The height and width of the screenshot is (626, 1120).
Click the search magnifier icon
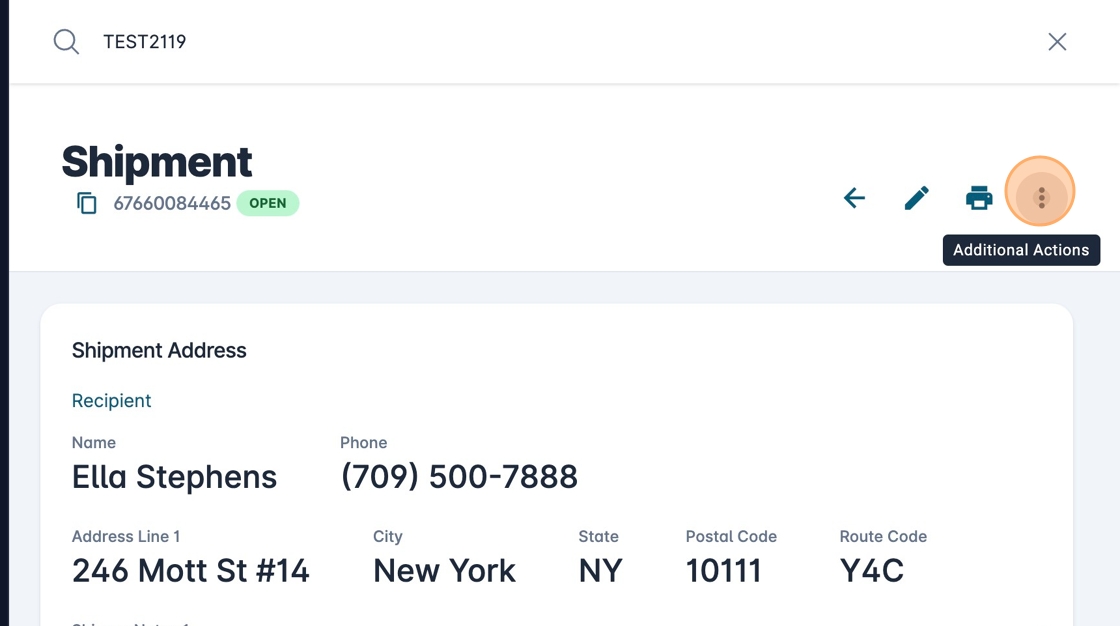[x=66, y=42]
